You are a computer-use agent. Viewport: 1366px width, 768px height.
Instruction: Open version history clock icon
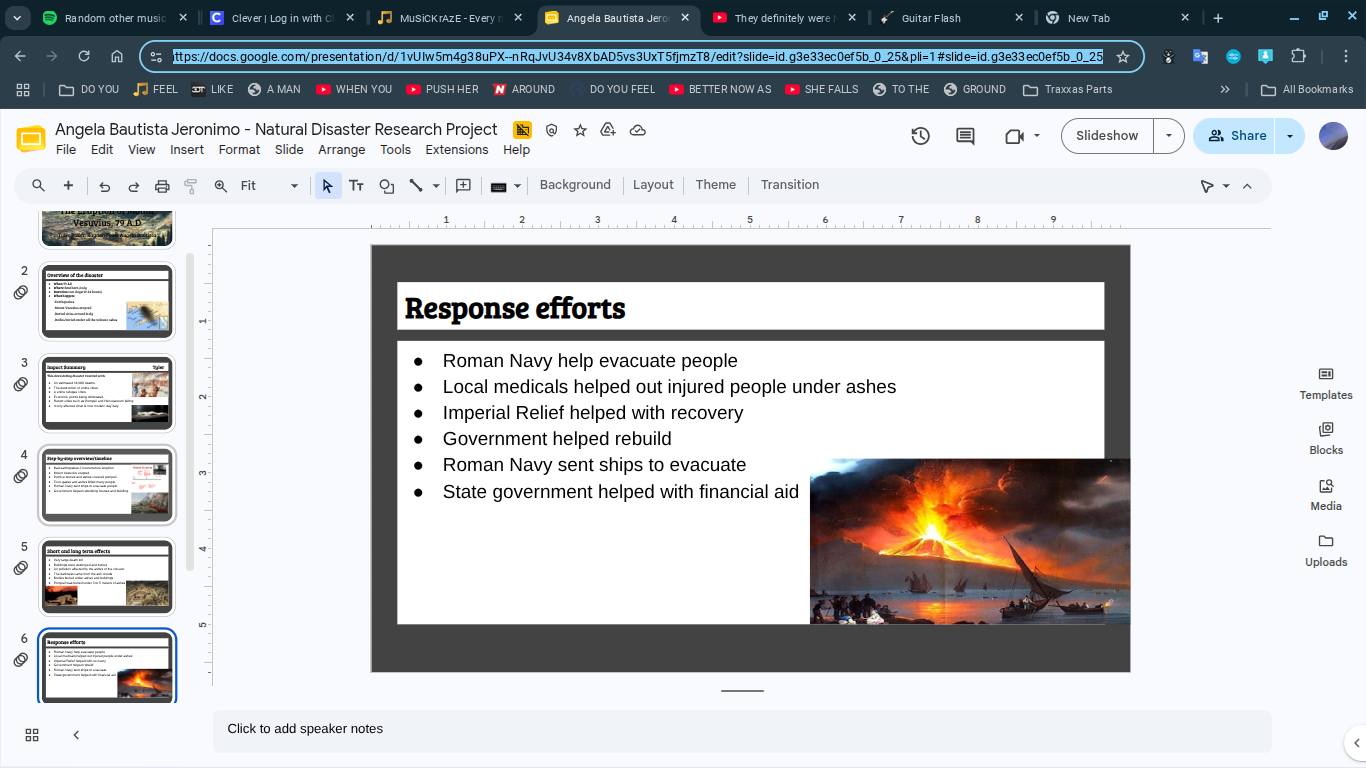pyautogui.click(x=920, y=136)
